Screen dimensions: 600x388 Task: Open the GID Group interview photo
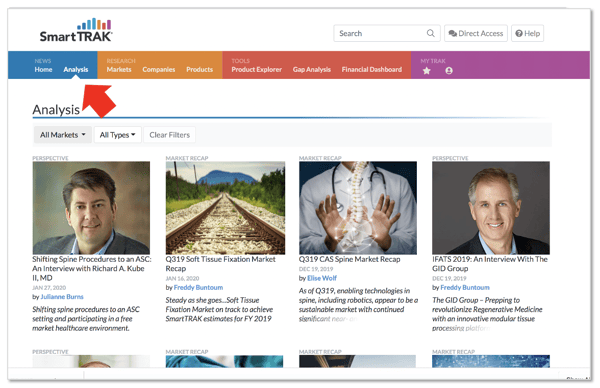point(491,208)
